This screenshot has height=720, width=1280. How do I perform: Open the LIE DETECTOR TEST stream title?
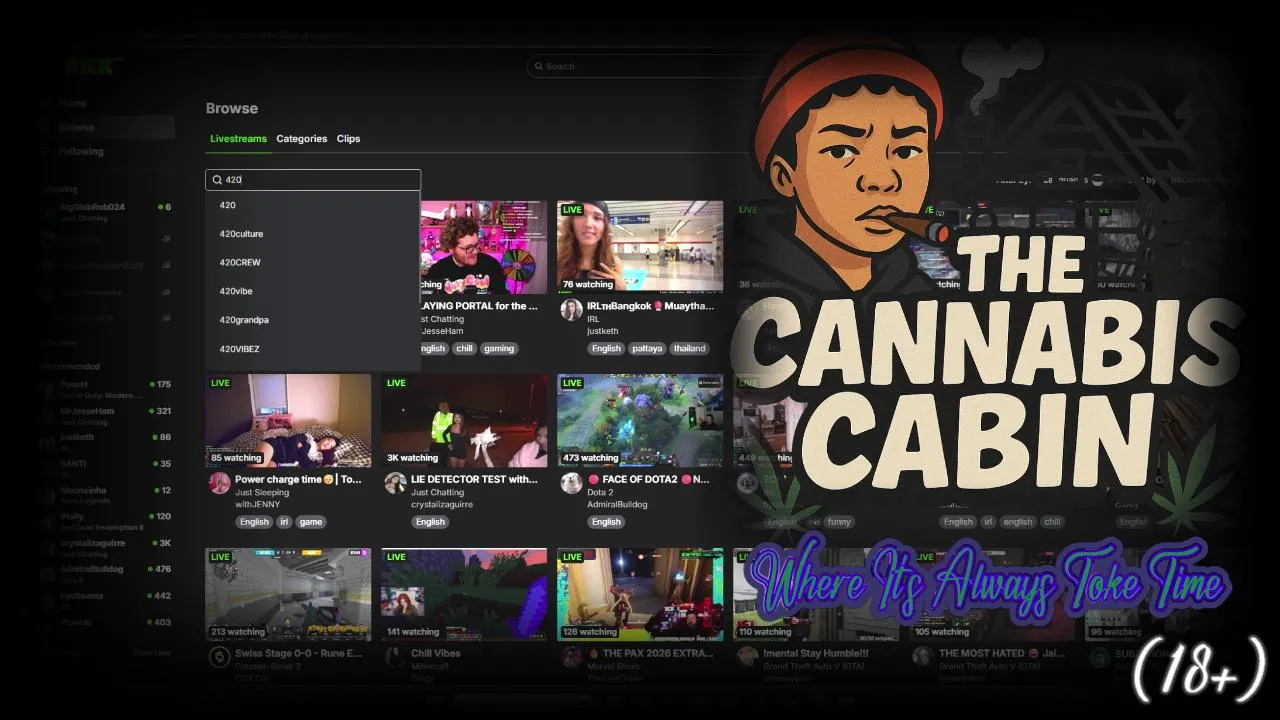tap(474, 480)
